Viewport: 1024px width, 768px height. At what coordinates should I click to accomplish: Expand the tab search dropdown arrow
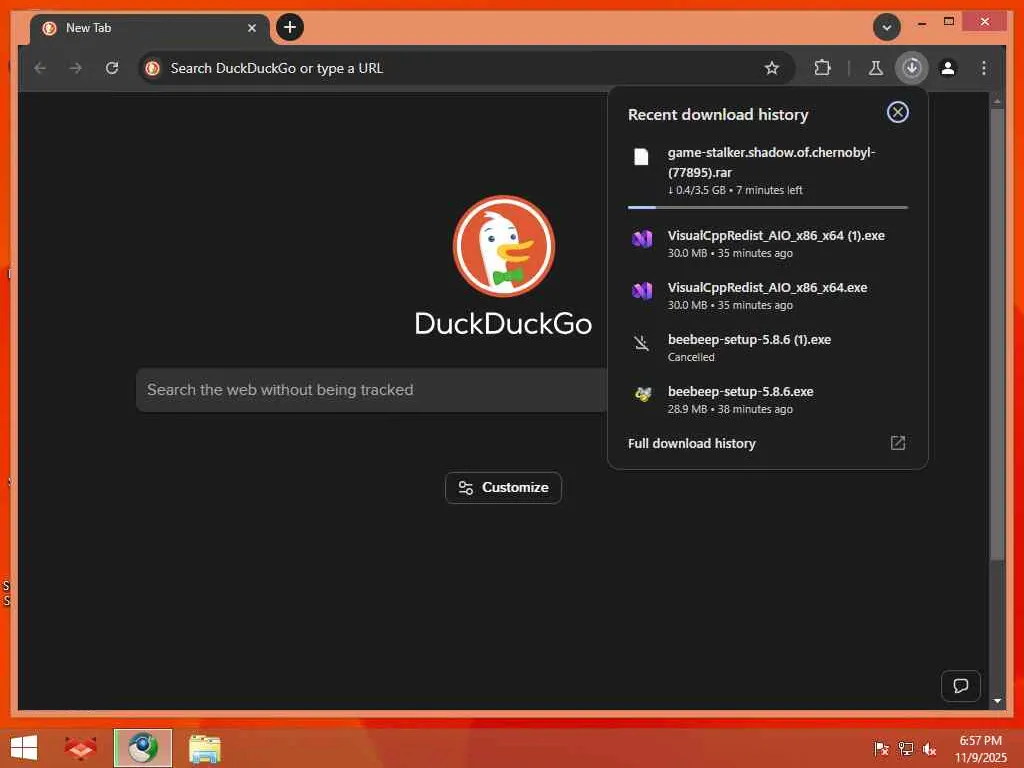(886, 27)
